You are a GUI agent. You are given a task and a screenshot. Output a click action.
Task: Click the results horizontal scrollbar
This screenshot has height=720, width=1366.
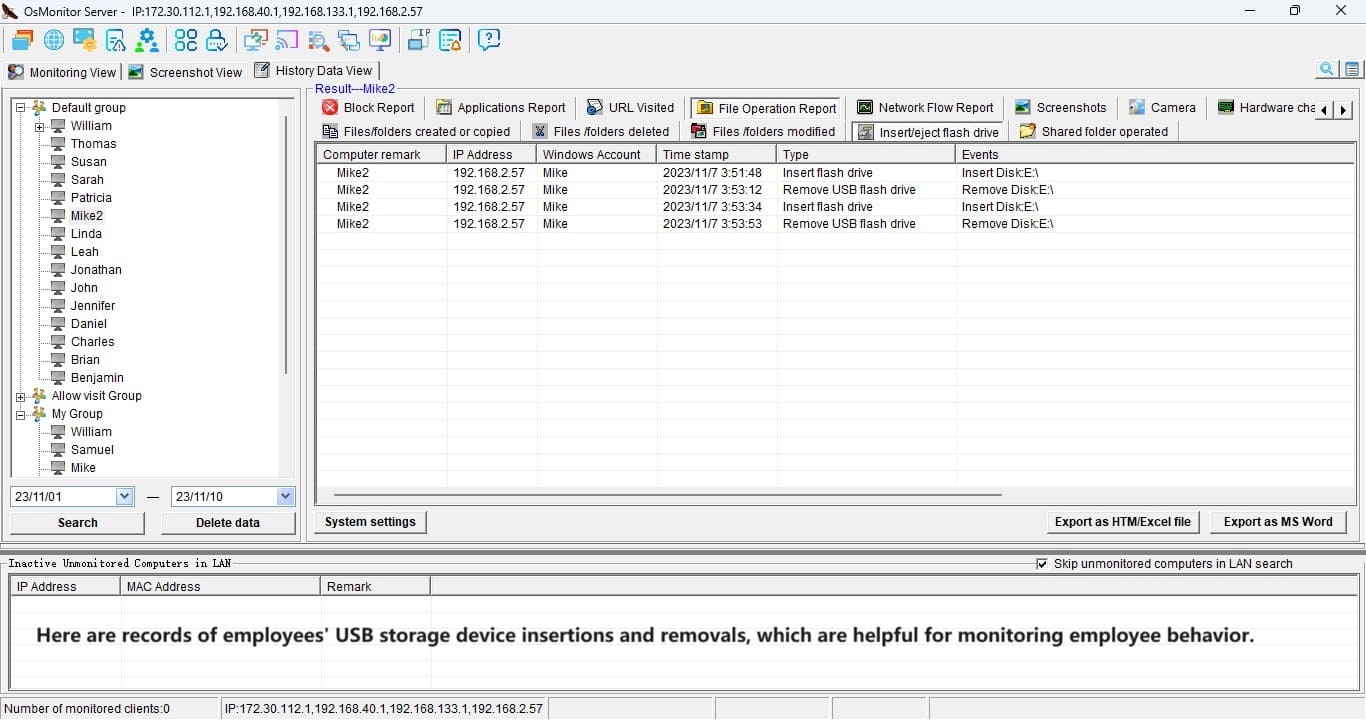tap(667, 494)
